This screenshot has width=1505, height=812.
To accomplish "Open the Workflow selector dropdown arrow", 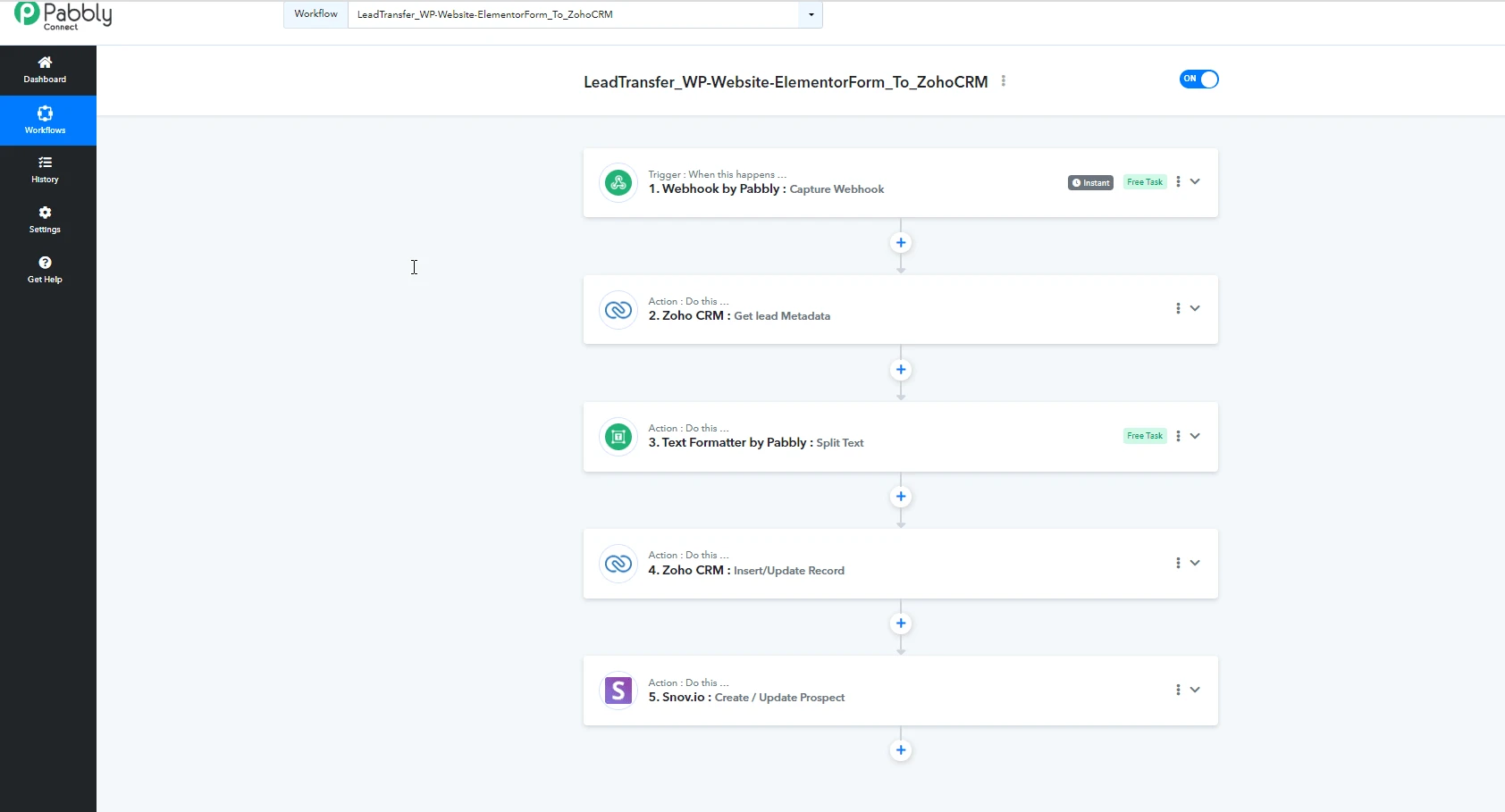I will tap(811, 14).
